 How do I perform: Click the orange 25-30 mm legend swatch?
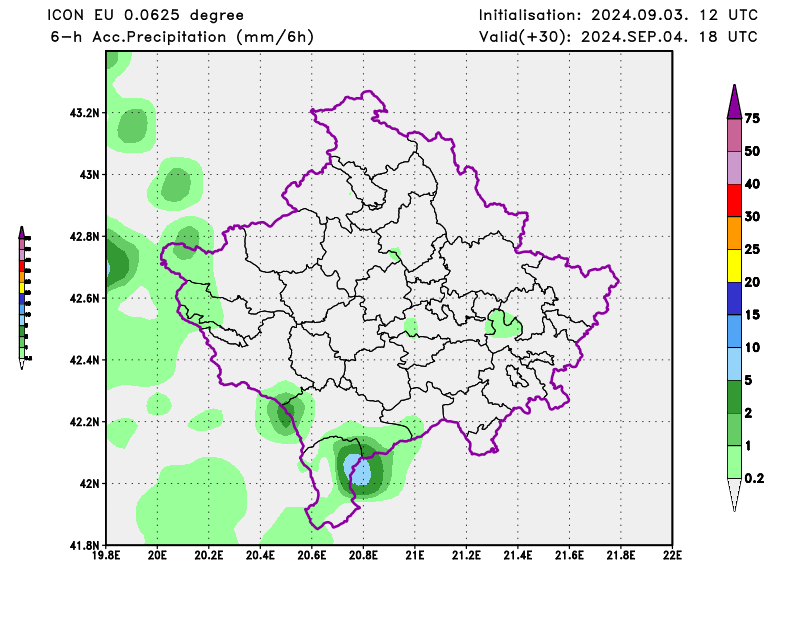[734, 233]
